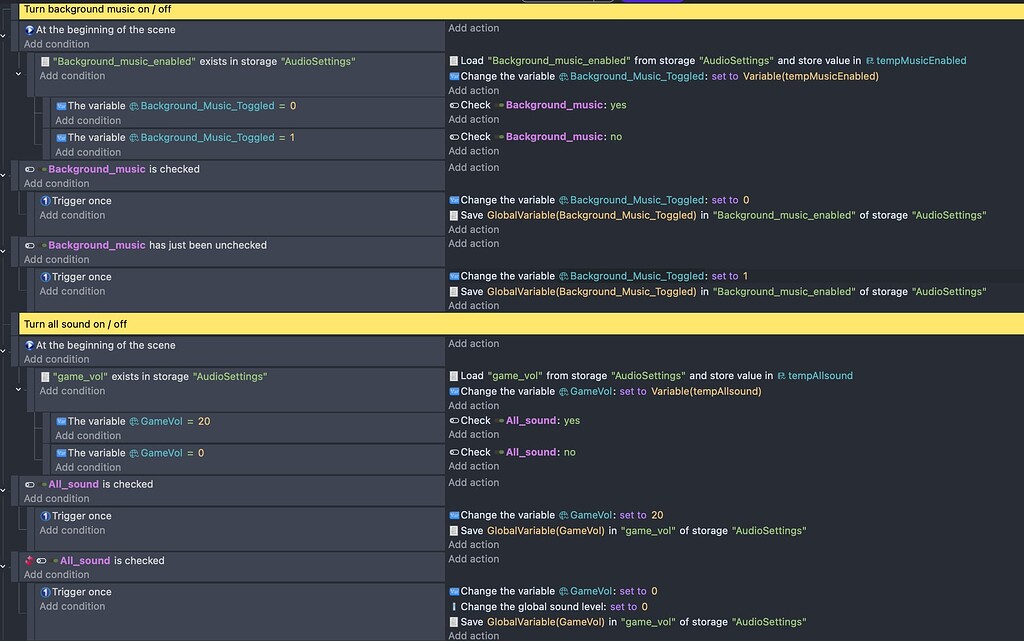Screen dimensions: 1024x641
Task: Click scene-start icon in the all sound group
Action: click(x=29, y=345)
